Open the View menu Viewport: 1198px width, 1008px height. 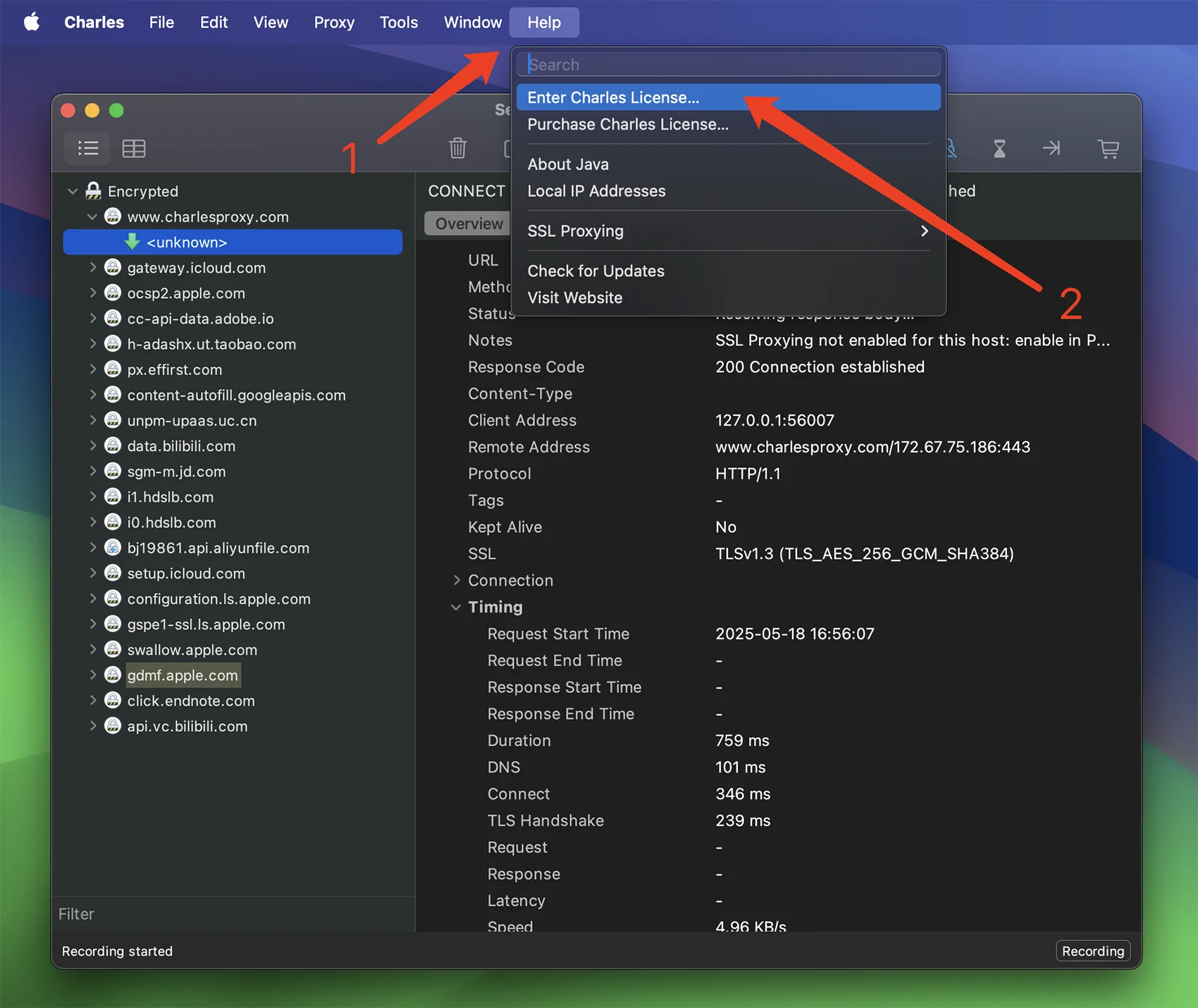(271, 22)
